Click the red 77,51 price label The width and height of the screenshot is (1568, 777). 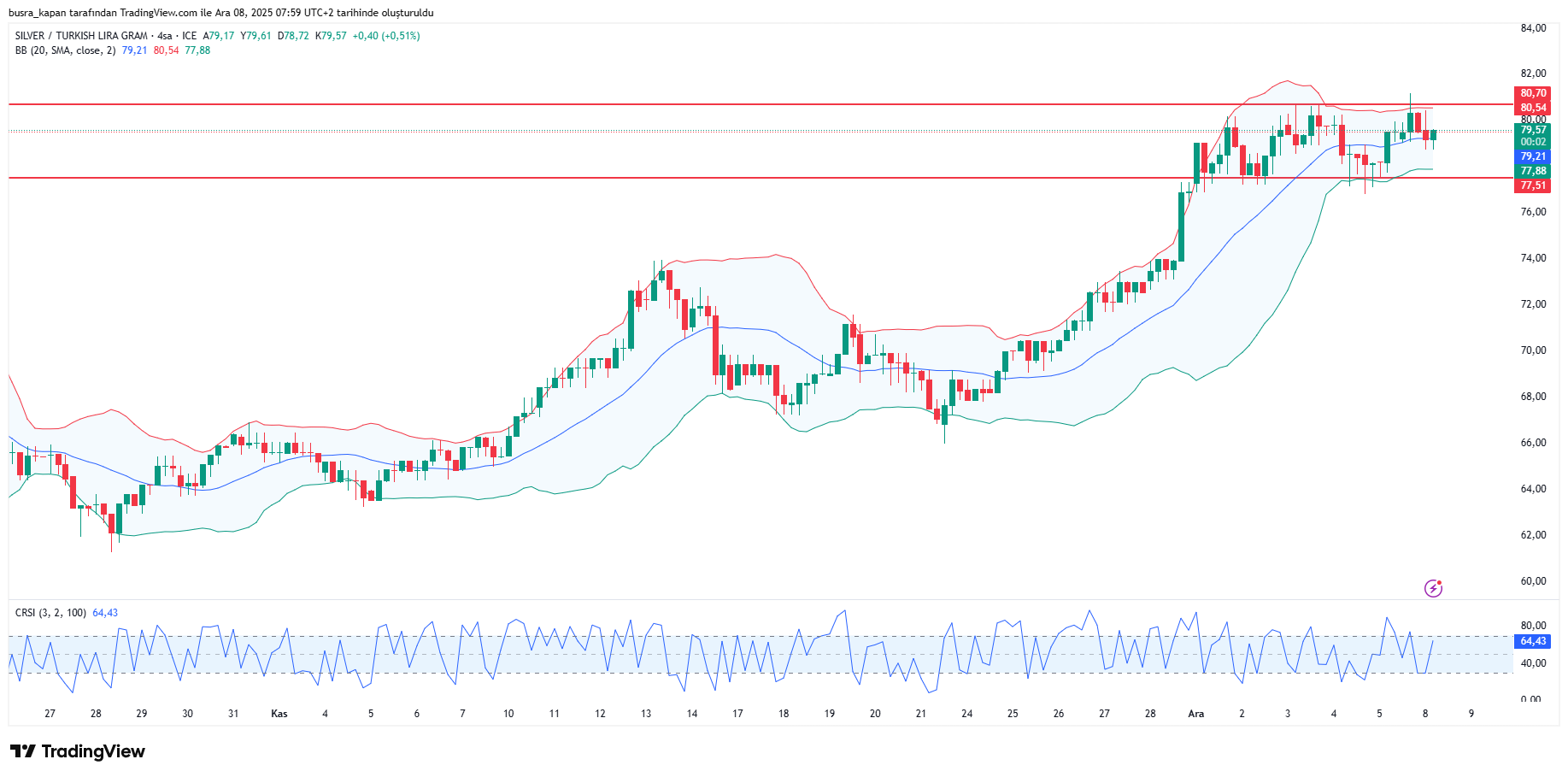[1533, 185]
